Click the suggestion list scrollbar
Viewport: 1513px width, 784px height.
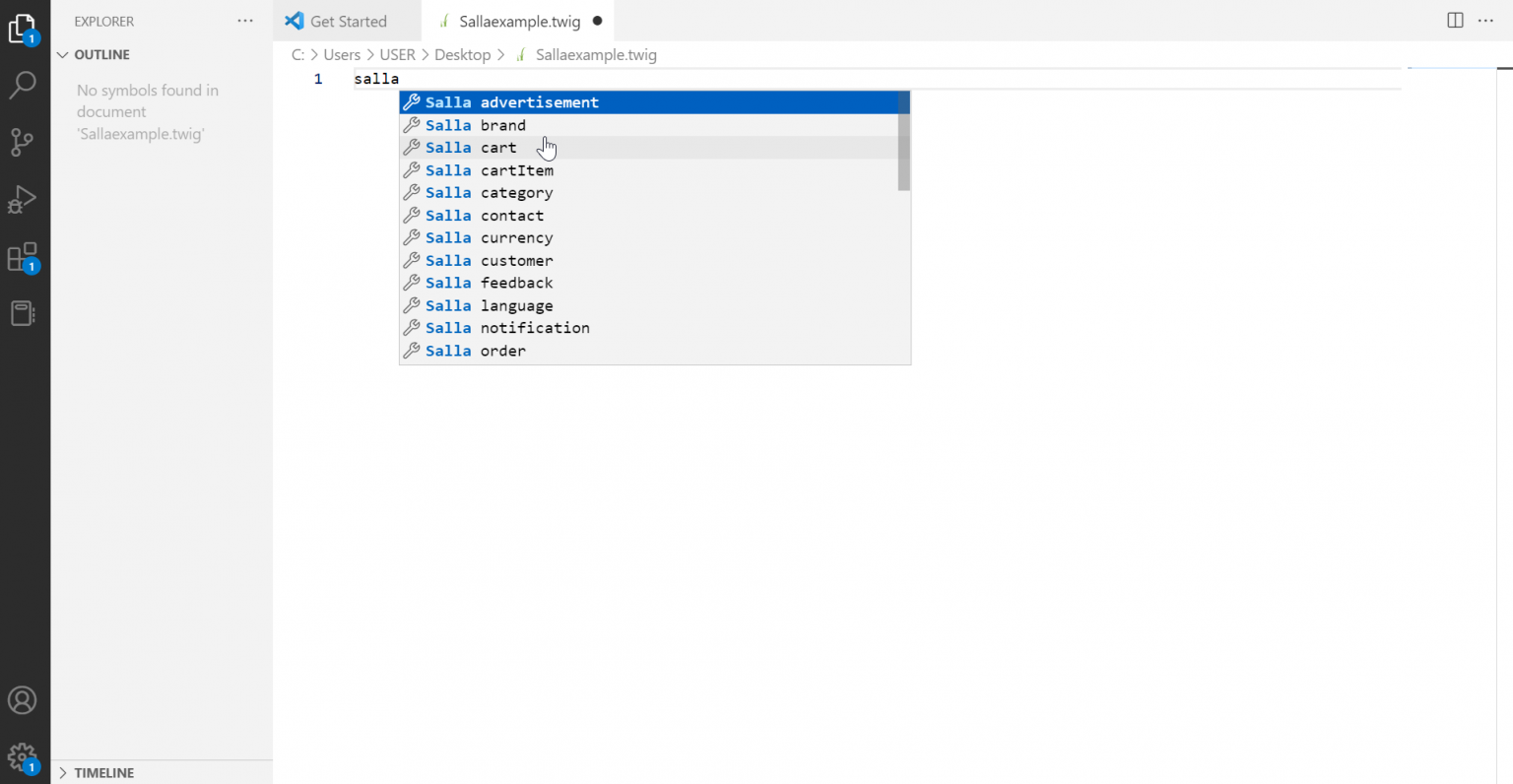[902, 138]
